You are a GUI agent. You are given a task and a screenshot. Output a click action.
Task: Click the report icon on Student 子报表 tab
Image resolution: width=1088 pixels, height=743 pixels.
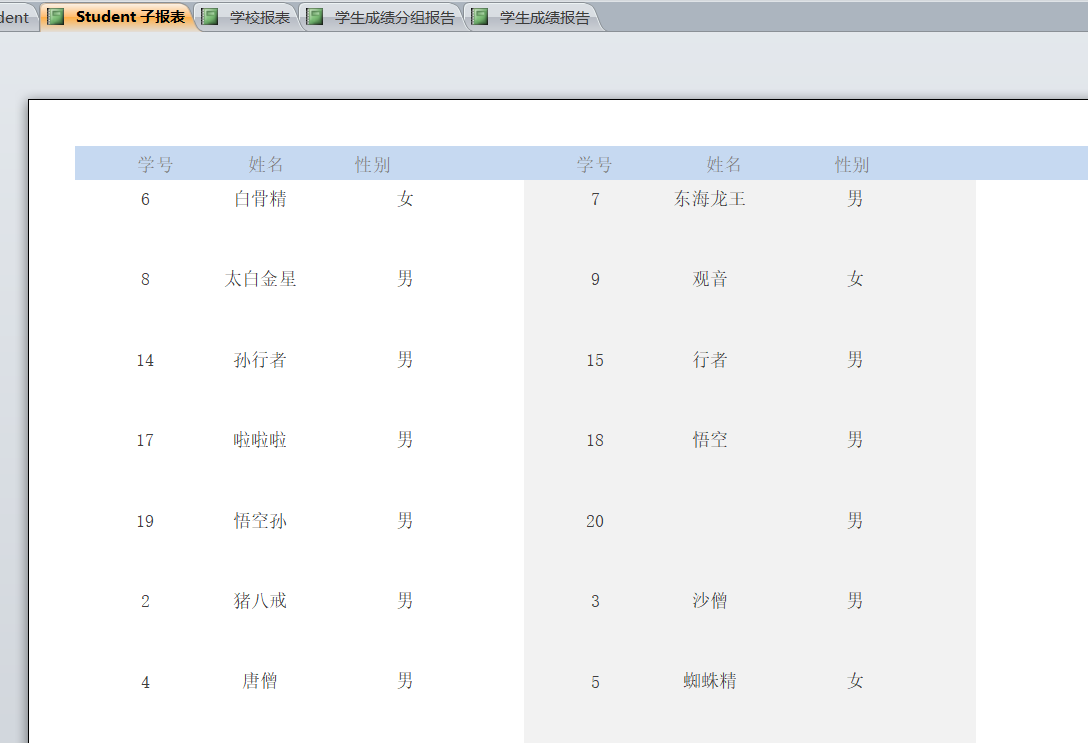[56, 17]
